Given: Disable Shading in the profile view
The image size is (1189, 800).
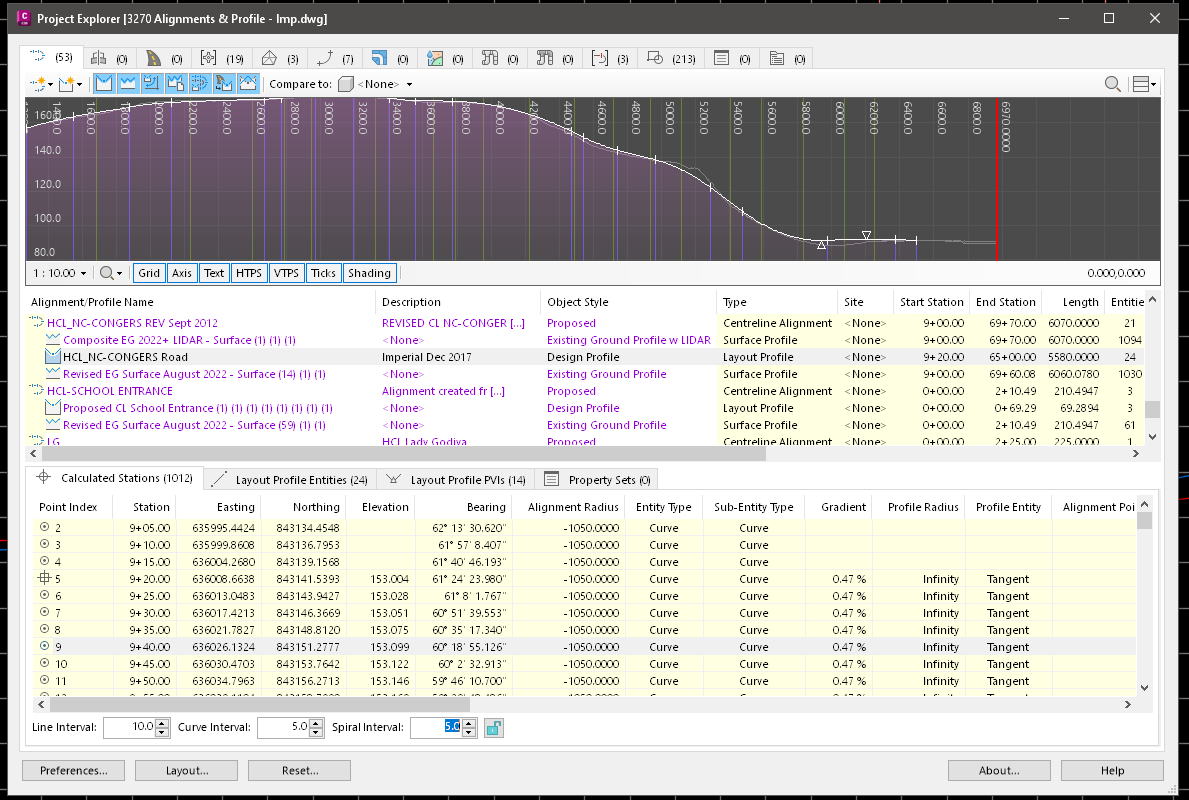Looking at the screenshot, I should coord(369,272).
